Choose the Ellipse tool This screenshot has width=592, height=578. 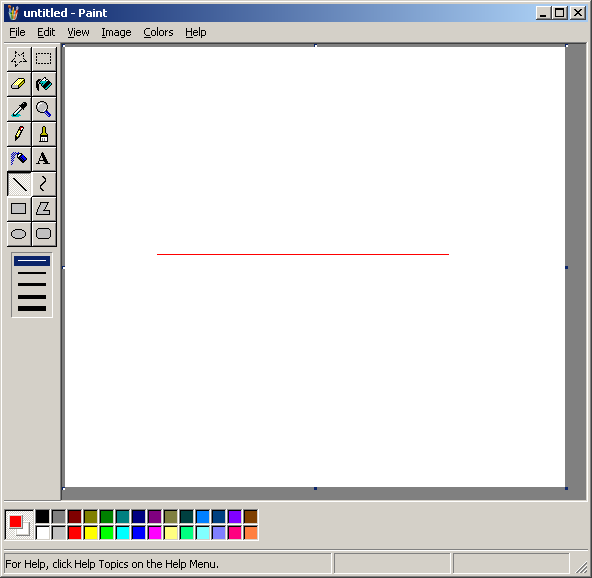coord(19,234)
